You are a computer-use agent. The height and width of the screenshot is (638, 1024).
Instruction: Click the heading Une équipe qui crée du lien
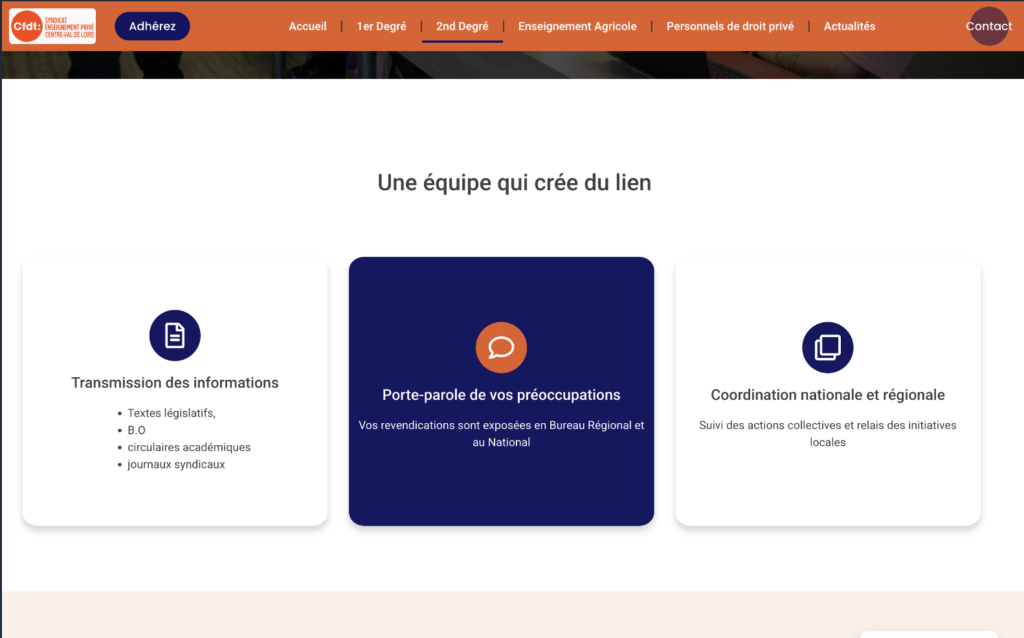point(514,182)
